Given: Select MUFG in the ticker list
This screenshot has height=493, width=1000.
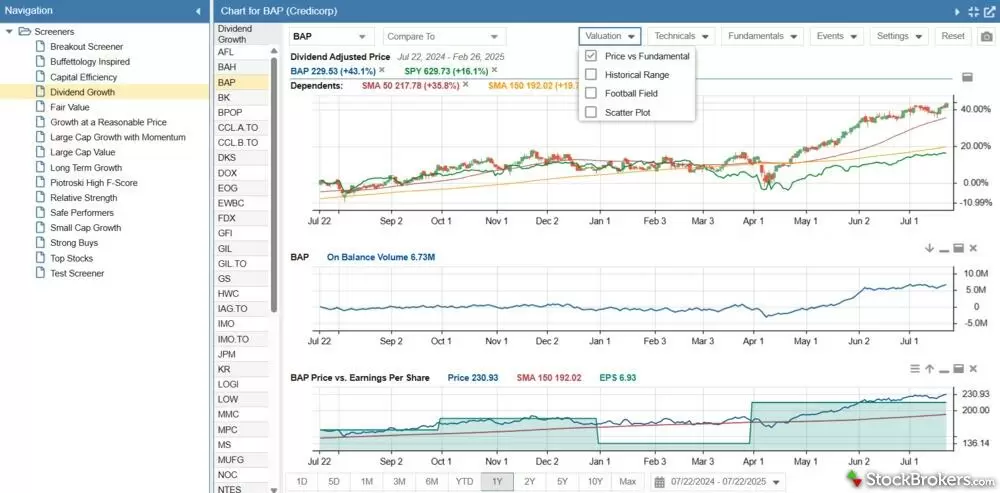Looking at the screenshot, I should coord(241,460).
